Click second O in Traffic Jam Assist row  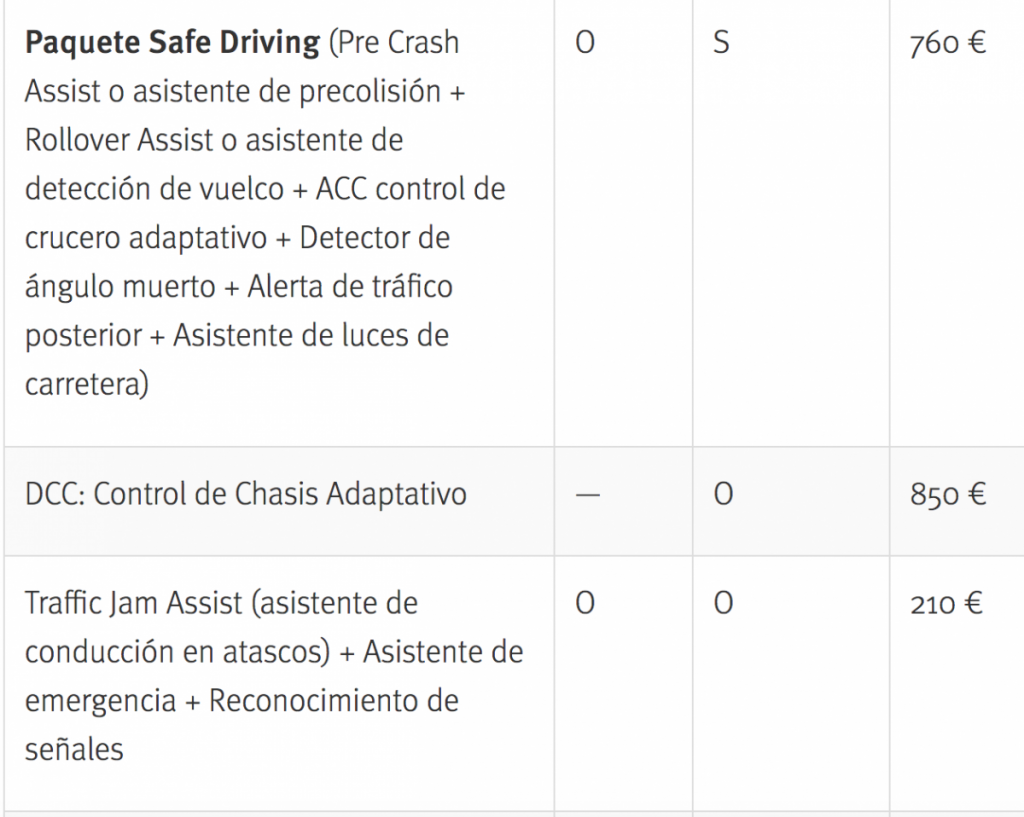[x=723, y=604]
